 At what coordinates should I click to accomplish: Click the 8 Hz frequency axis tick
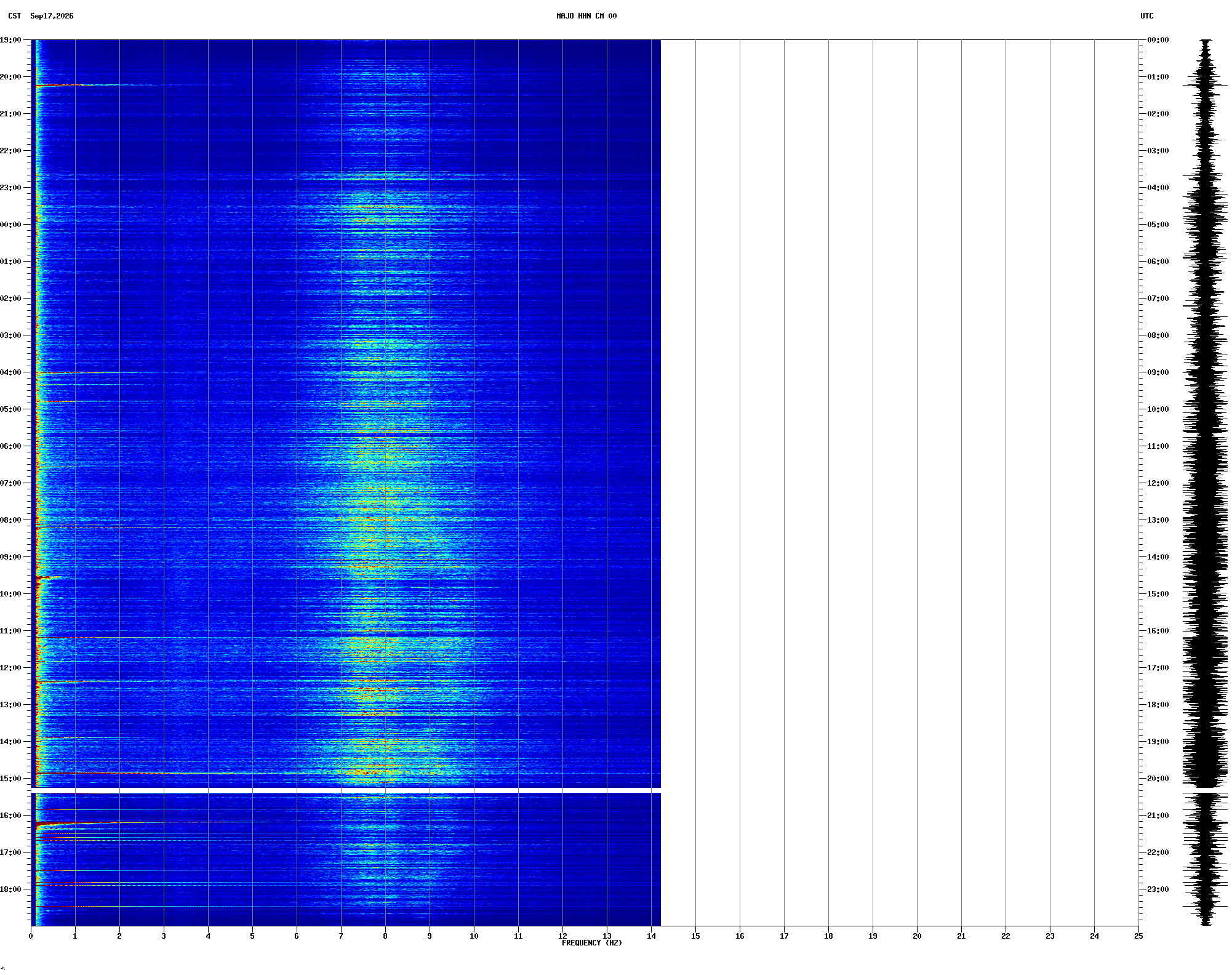click(x=385, y=936)
